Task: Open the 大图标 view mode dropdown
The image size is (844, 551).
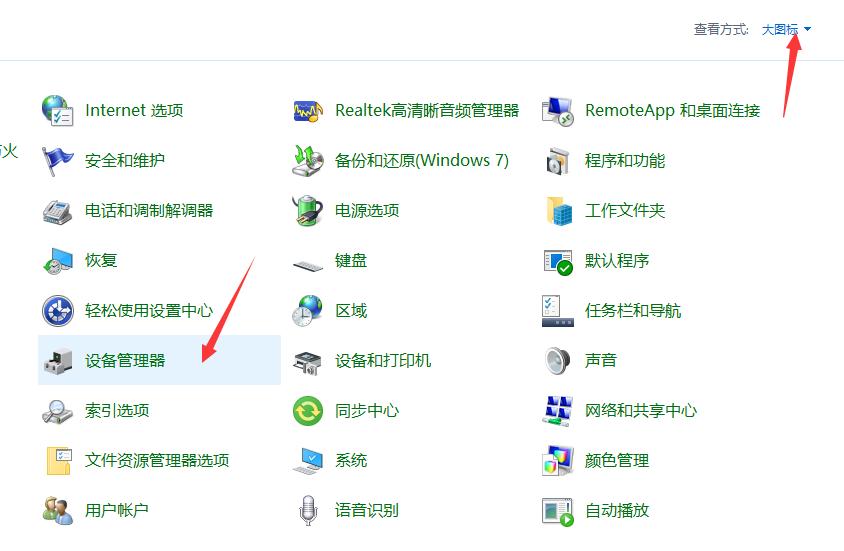Action: click(786, 30)
